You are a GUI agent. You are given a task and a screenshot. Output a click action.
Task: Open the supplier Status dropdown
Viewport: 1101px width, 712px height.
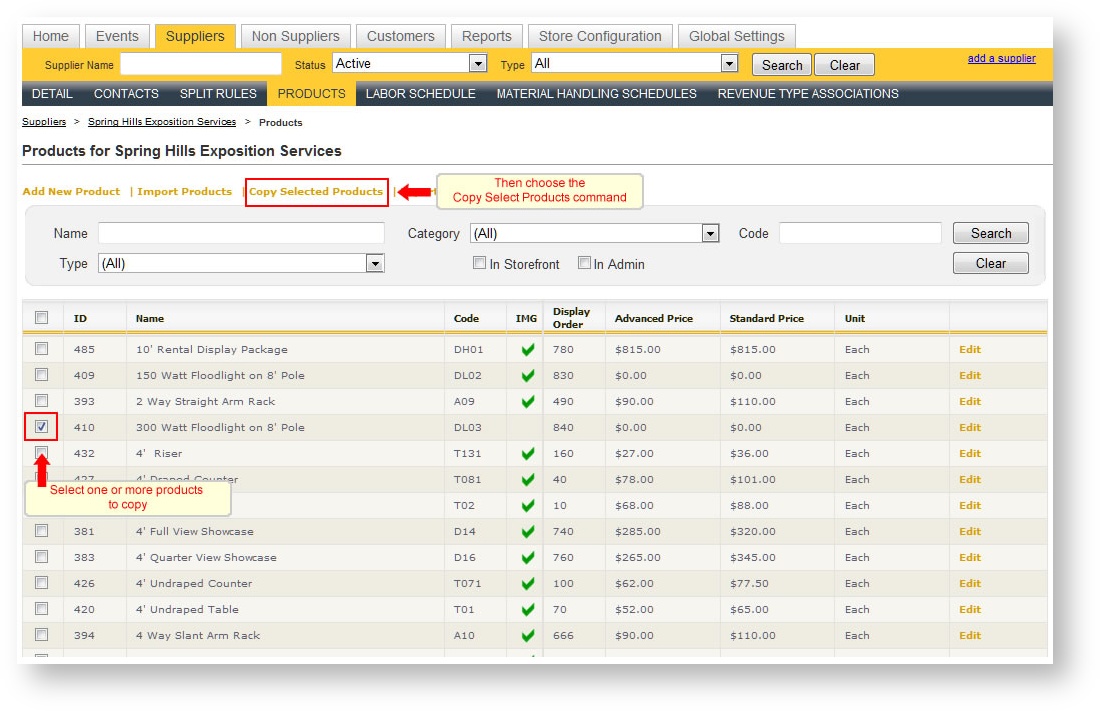tap(409, 64)
